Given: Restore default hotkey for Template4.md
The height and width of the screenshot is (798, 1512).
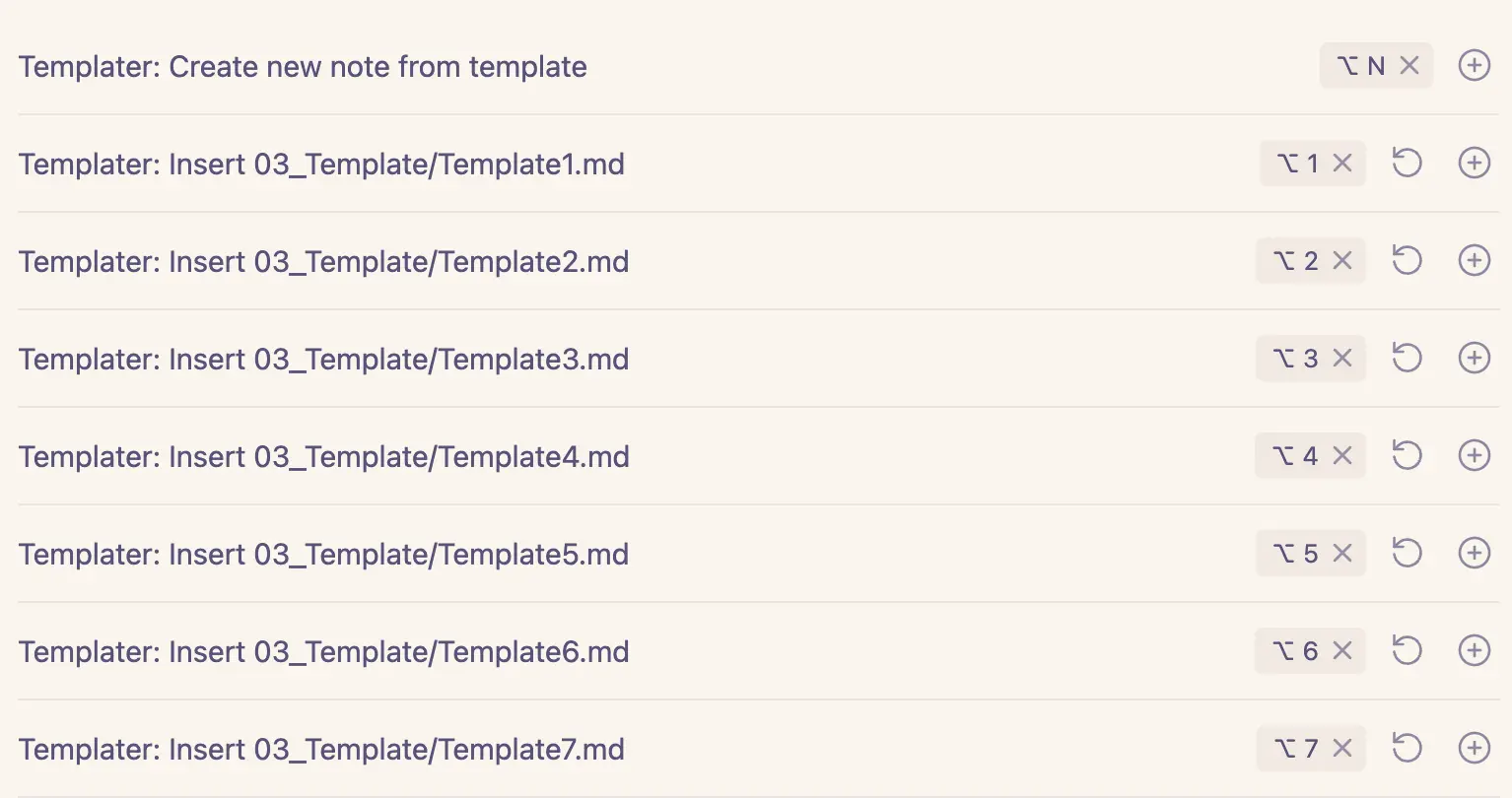Looking at the screenshot, I should 1407,455.
